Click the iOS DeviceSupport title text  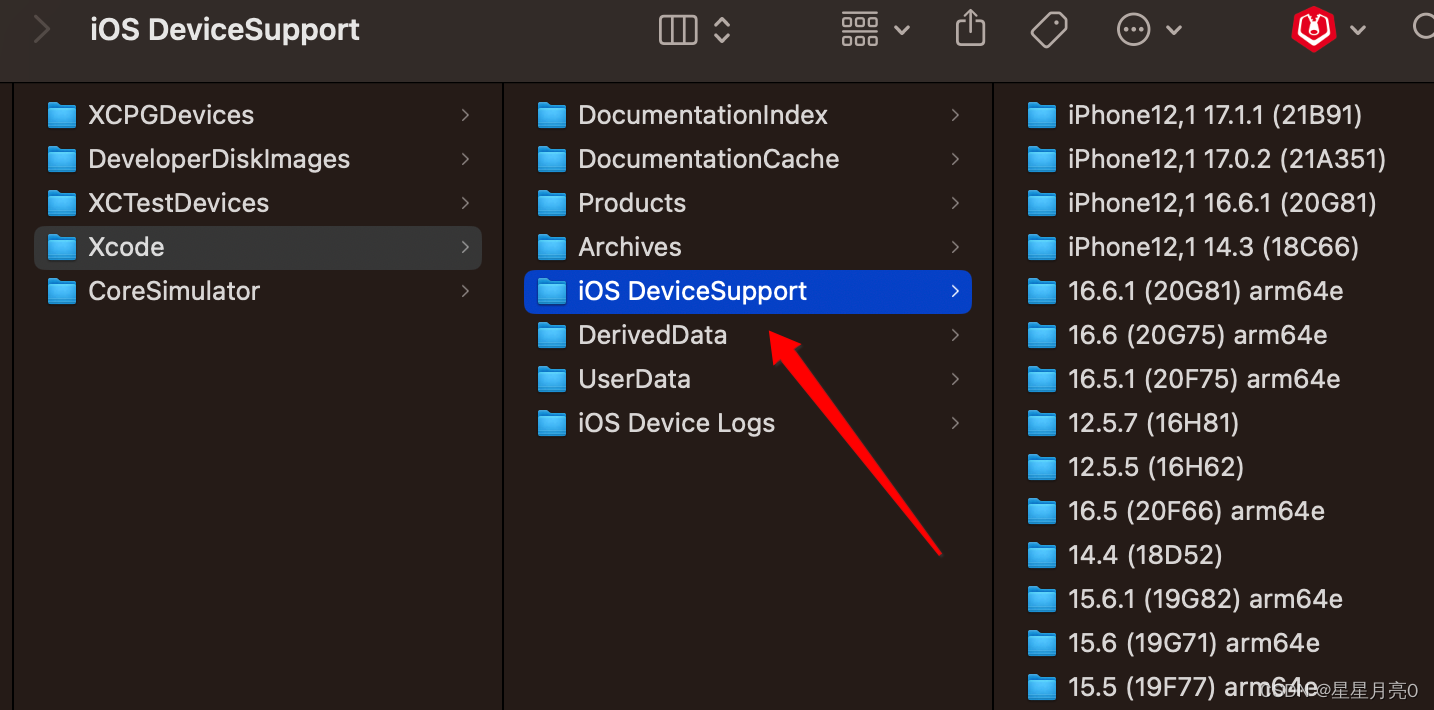point(224,30)
